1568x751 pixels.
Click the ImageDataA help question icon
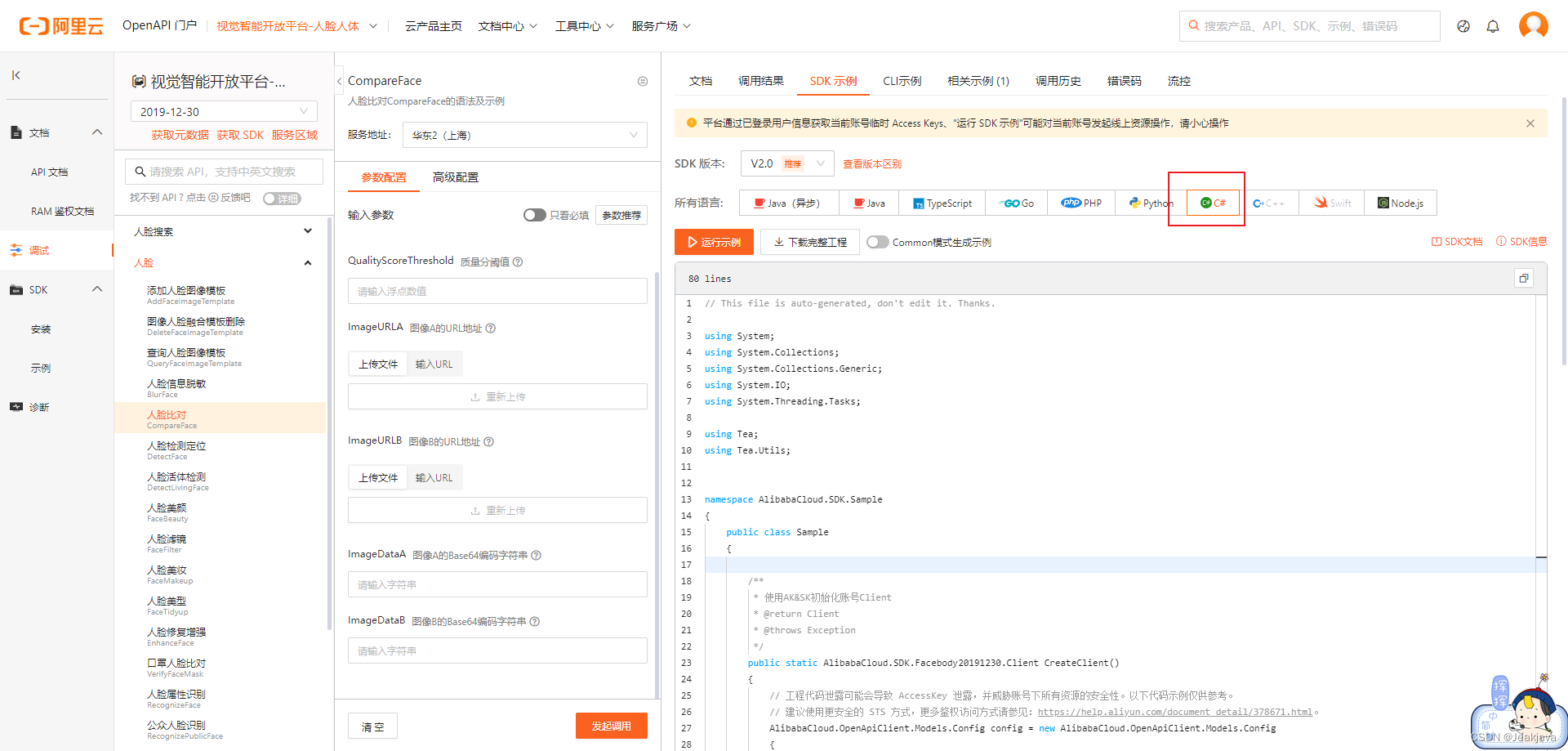(x=537, y=556)
